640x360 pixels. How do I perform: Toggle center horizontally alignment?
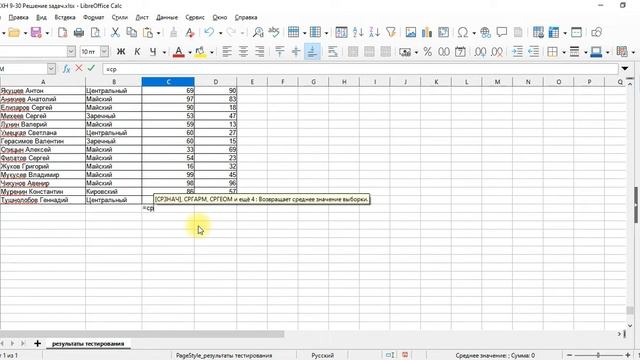click(243, 51)
